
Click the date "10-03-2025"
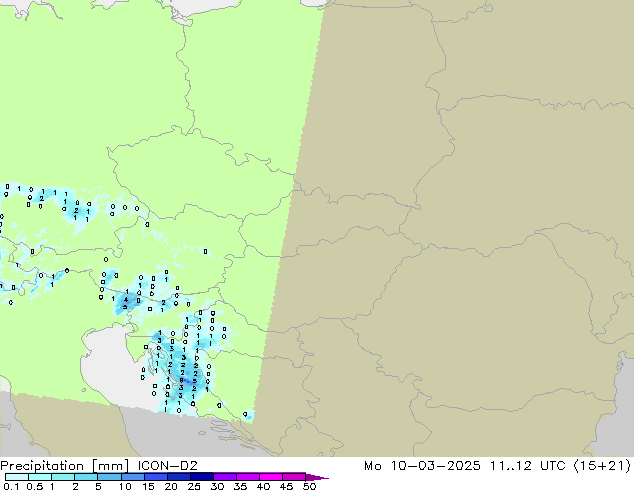pos(435,466)
